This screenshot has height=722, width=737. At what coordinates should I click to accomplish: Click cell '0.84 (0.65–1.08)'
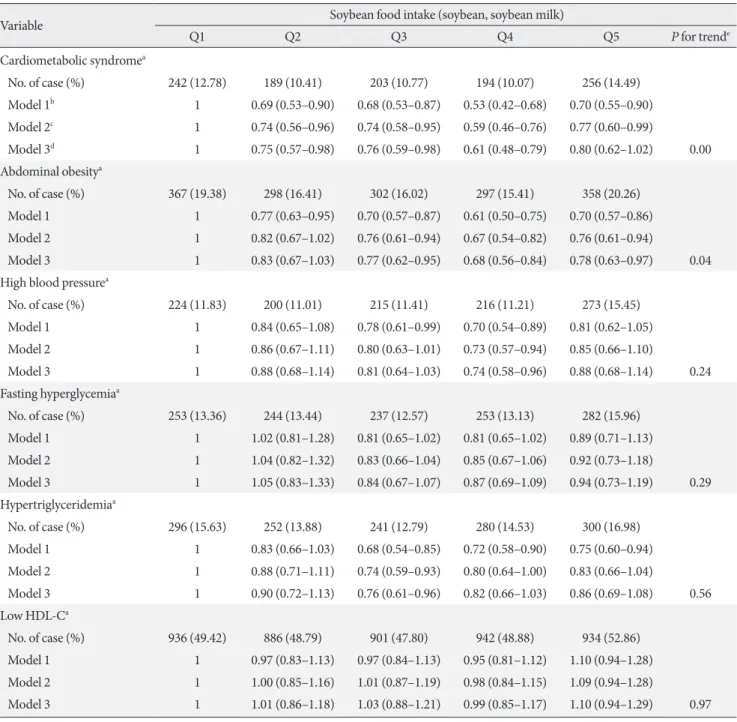[x=292, y=327]
